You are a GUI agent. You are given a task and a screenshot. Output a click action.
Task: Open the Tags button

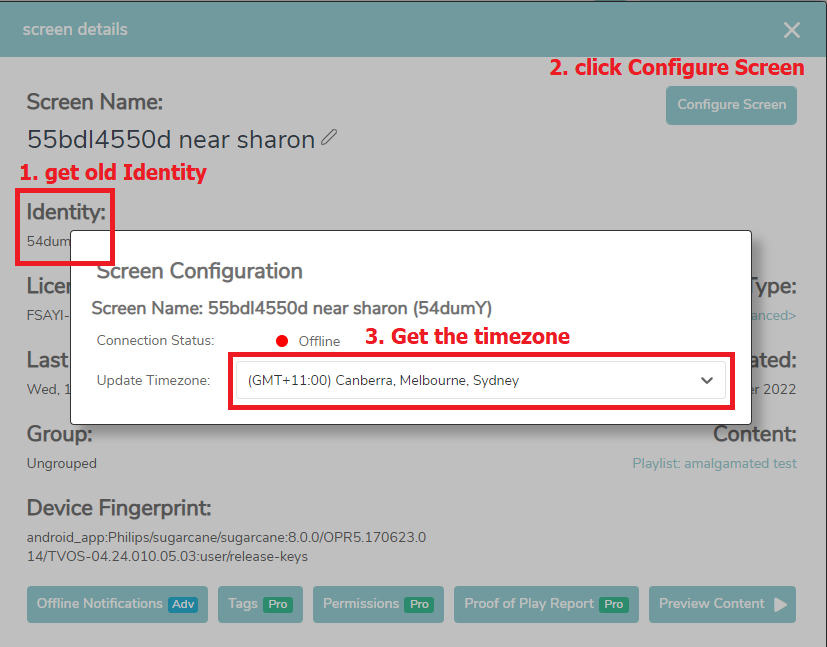(258, 604)
